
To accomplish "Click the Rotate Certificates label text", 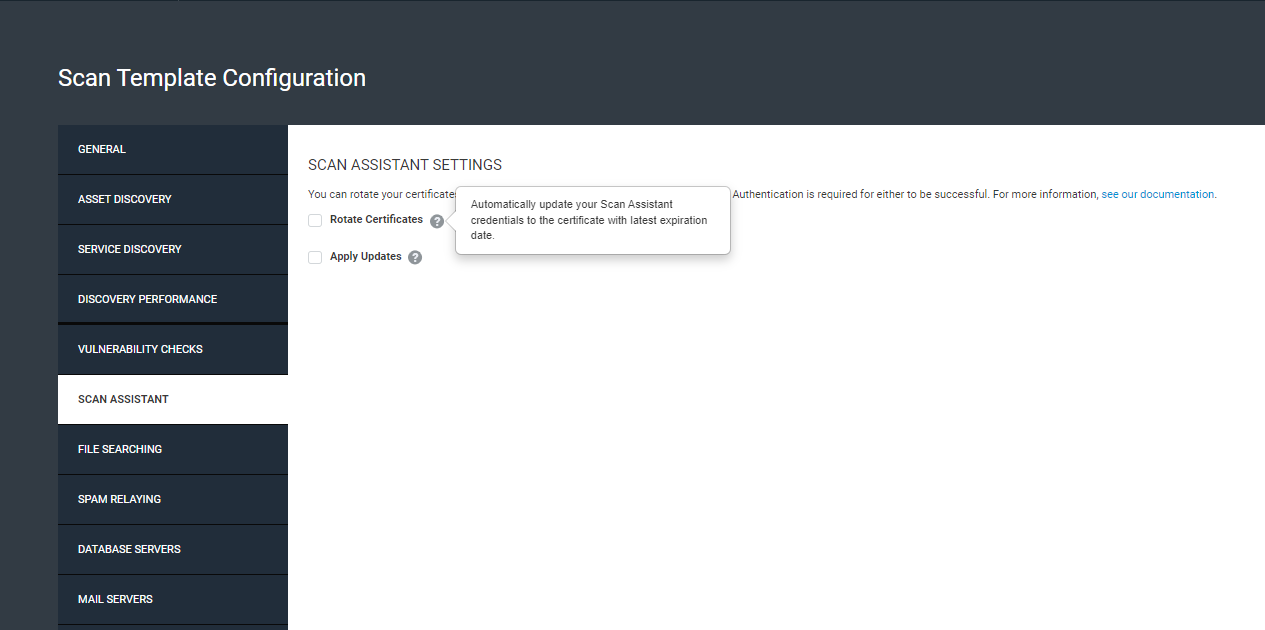I will pyautogui.click(x=376, y=220).
